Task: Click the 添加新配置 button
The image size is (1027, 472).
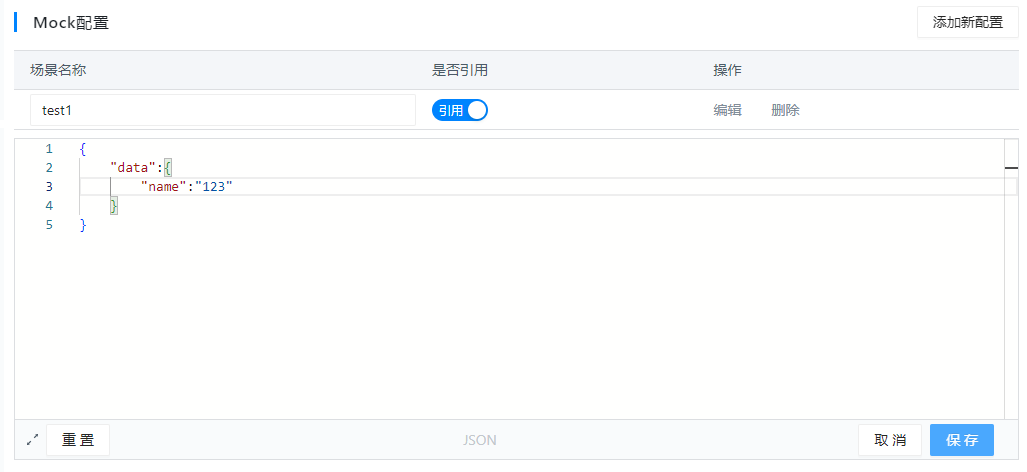Action: point(967,22)
